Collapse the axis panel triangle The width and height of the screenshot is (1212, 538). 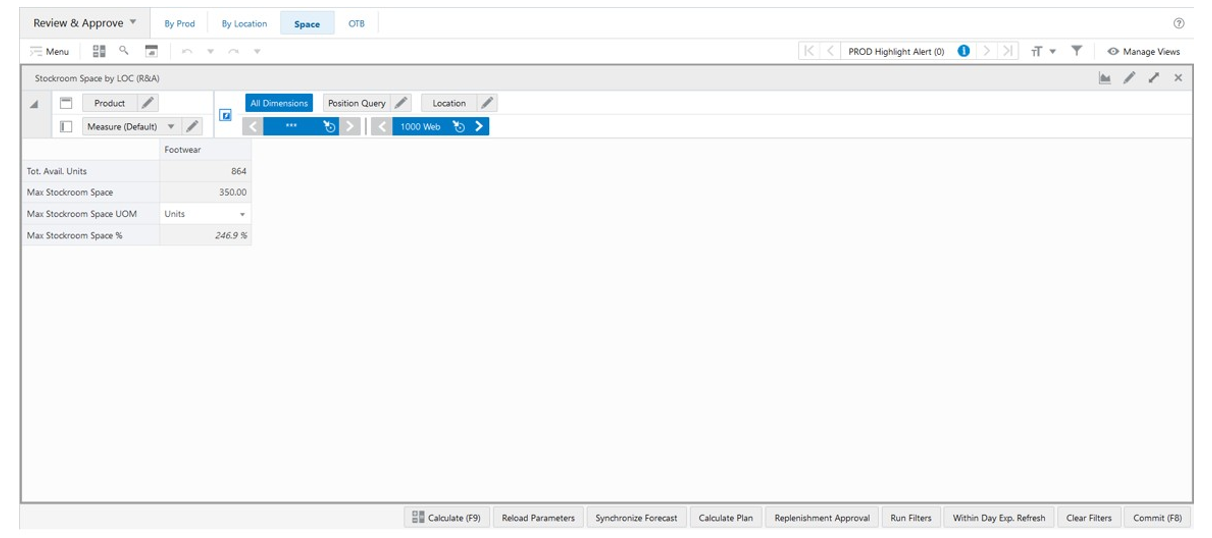click(x=34, y=104)
